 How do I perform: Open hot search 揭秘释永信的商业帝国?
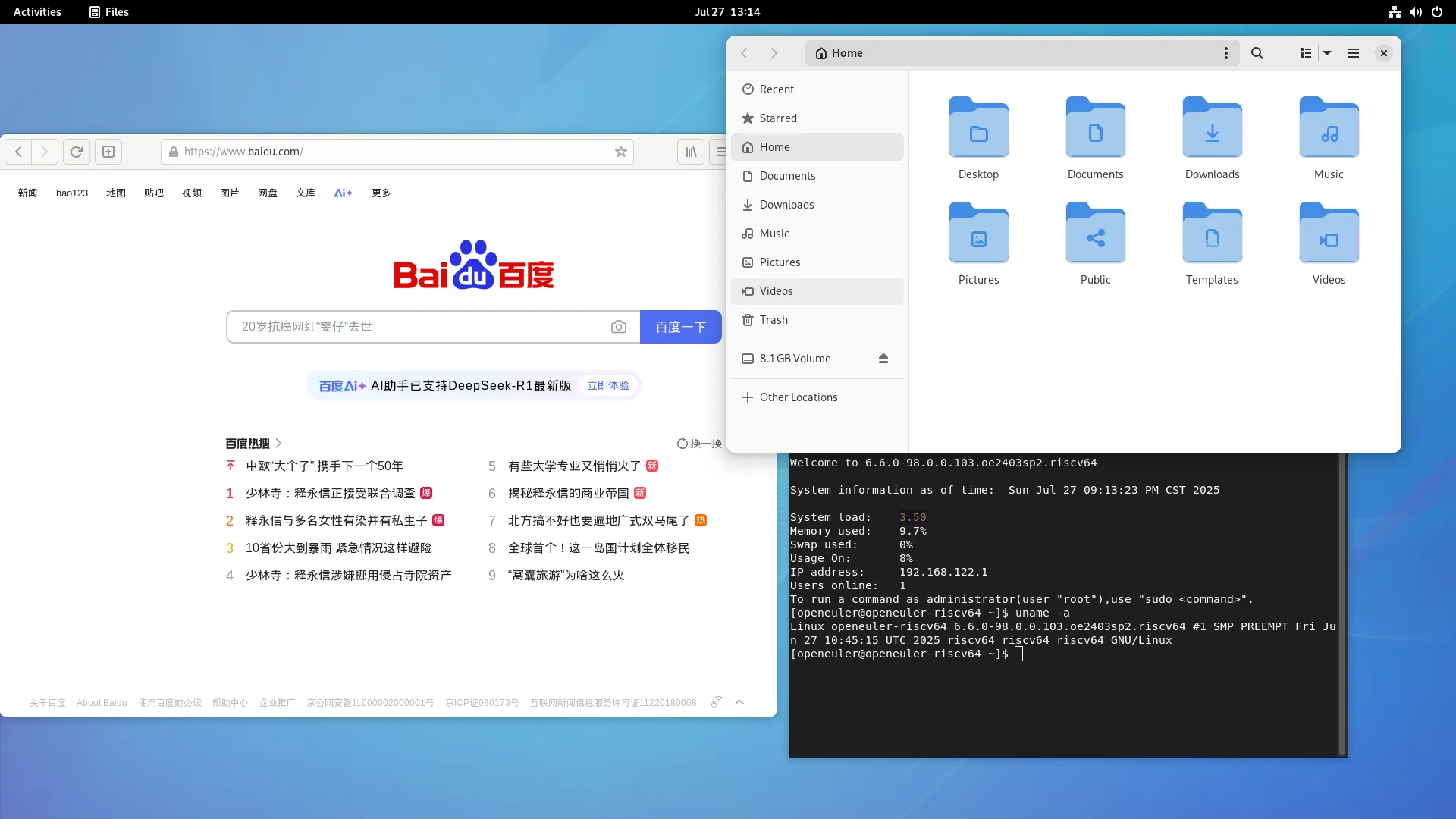pyautogui.click(x=569, y=493)
